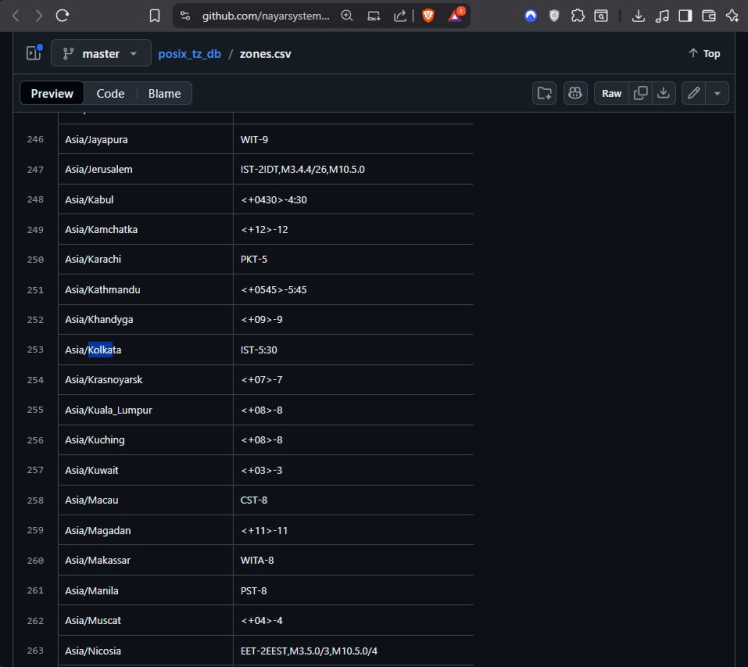Toggle the browser sidebar panel
Screen dimensions: 748x667
pyautogui.click(x=685, y=16)
